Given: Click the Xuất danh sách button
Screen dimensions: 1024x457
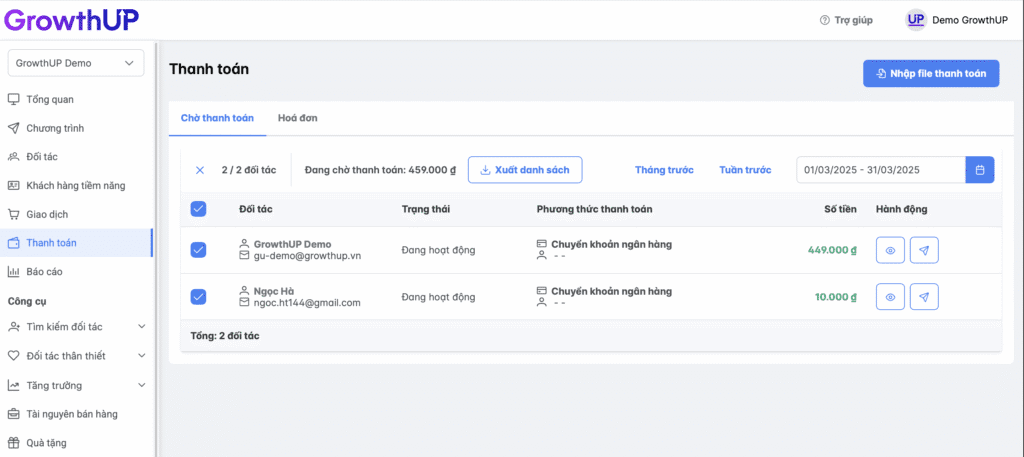Looking at the screenshot, I should tap(524, 170).
